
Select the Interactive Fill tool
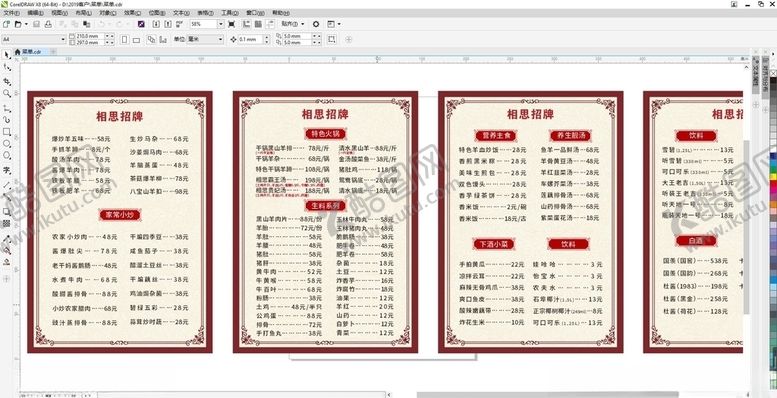coord(6,251)
